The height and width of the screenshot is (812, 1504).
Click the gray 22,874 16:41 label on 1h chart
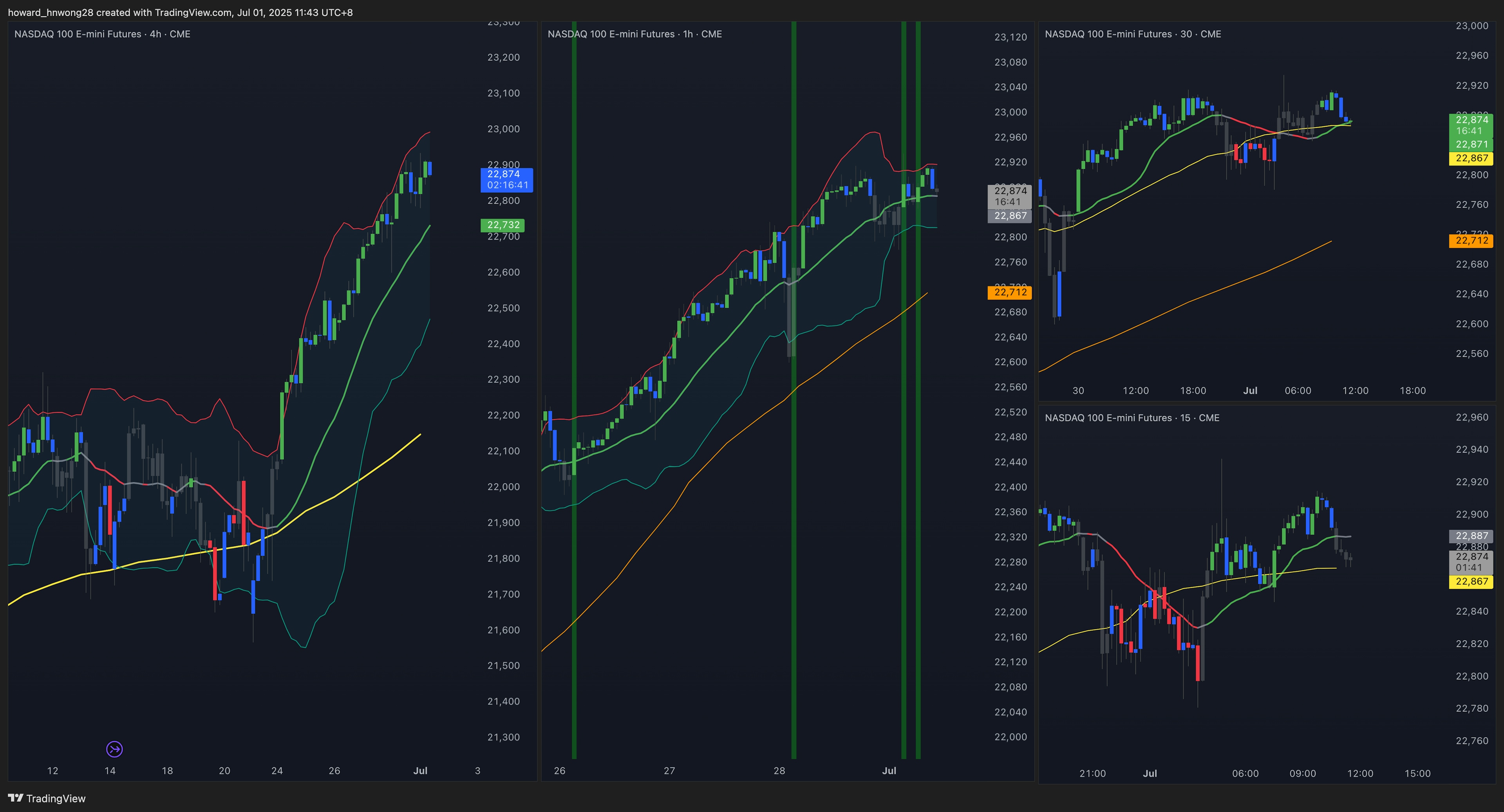point(1009,196)
